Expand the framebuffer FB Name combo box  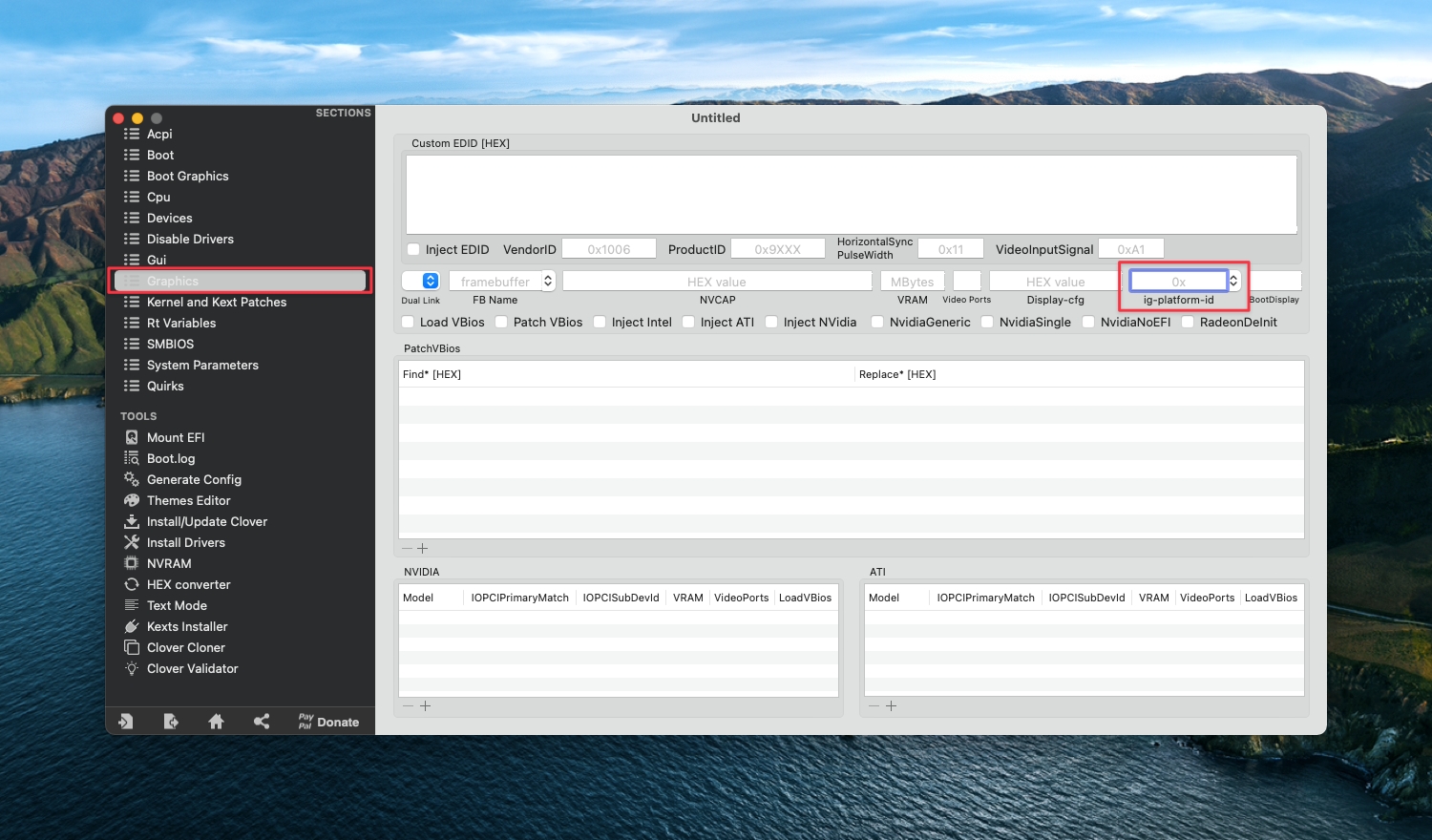click(548, 281)
